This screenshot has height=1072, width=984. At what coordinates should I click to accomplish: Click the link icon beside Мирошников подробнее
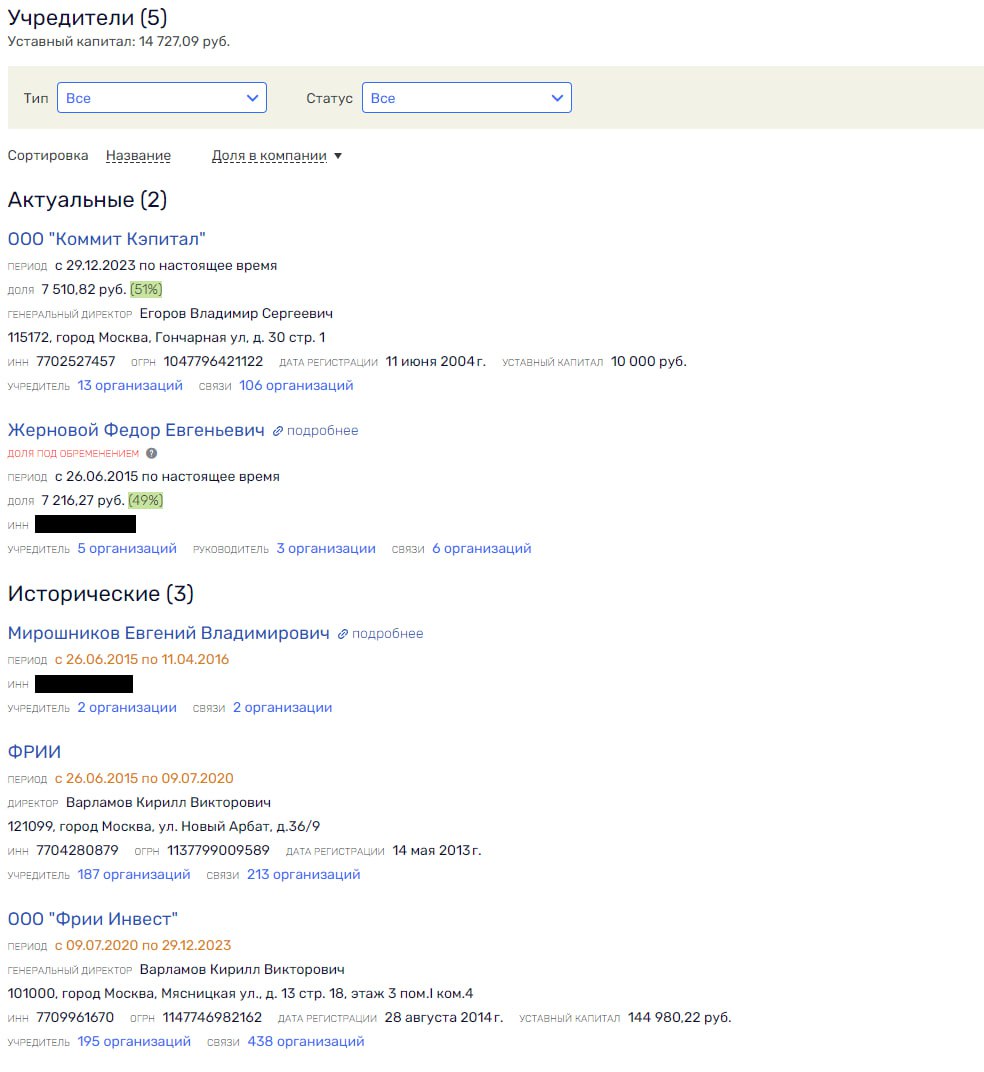click(343, 634)
